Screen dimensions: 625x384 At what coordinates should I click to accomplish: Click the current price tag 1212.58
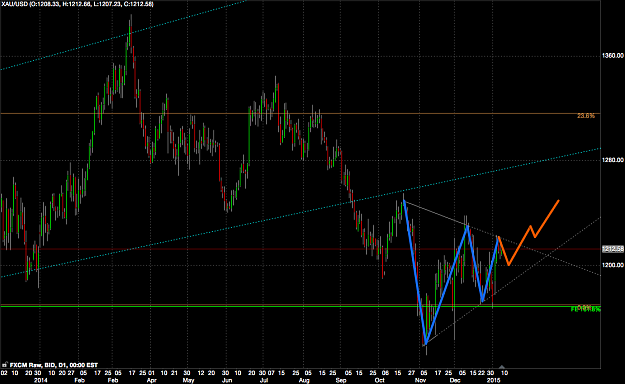613,249
